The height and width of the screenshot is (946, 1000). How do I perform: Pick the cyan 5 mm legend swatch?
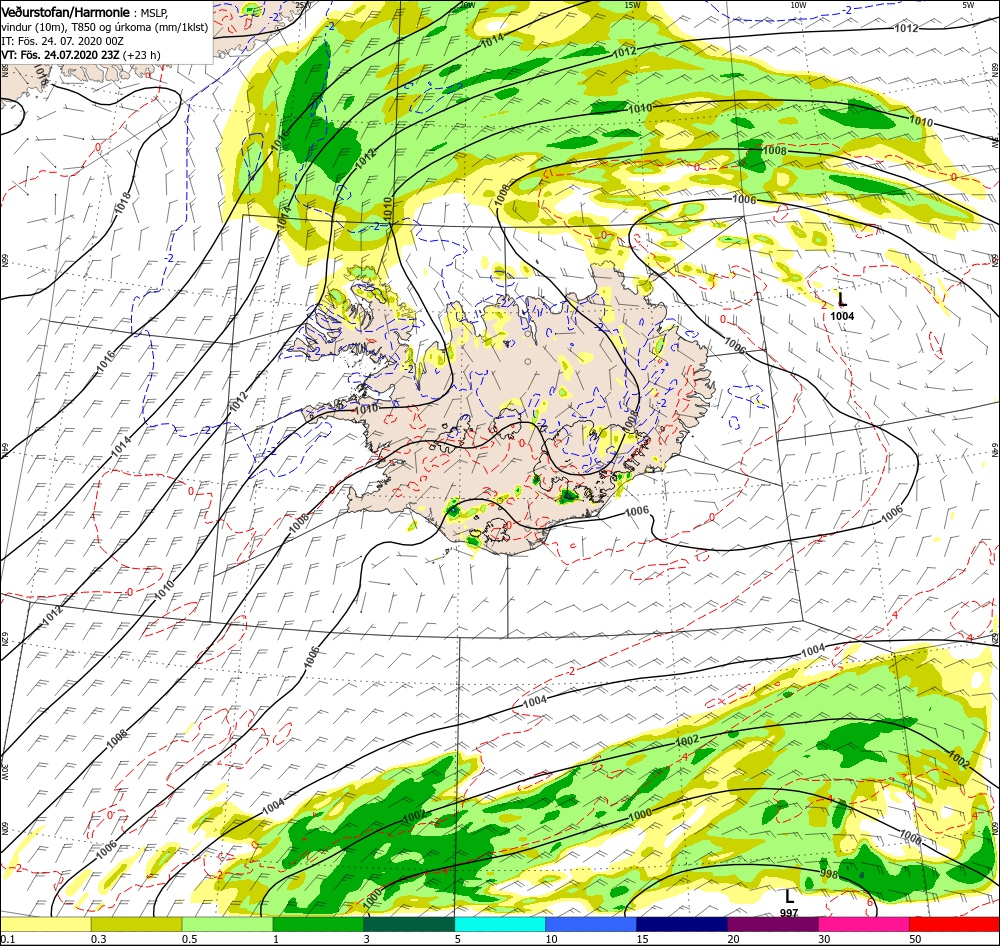(x=500, y=924)
